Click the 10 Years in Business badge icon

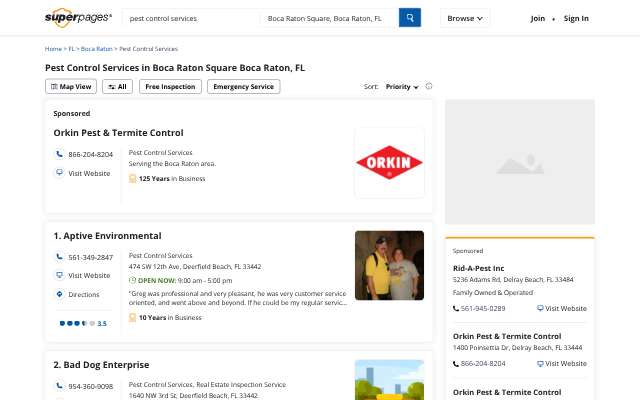coord(133,317)
